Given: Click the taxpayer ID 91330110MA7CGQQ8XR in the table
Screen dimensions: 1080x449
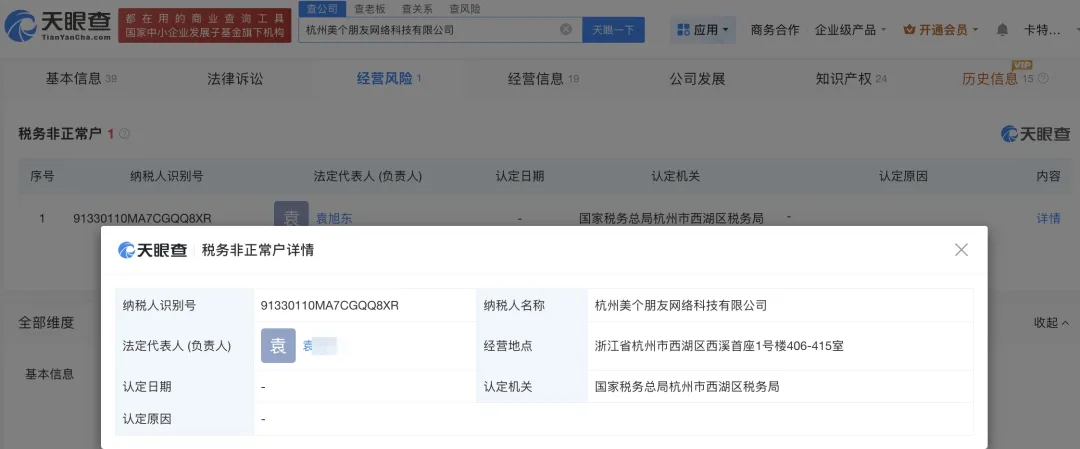Looking at the screenshot, I should point(142,219).
